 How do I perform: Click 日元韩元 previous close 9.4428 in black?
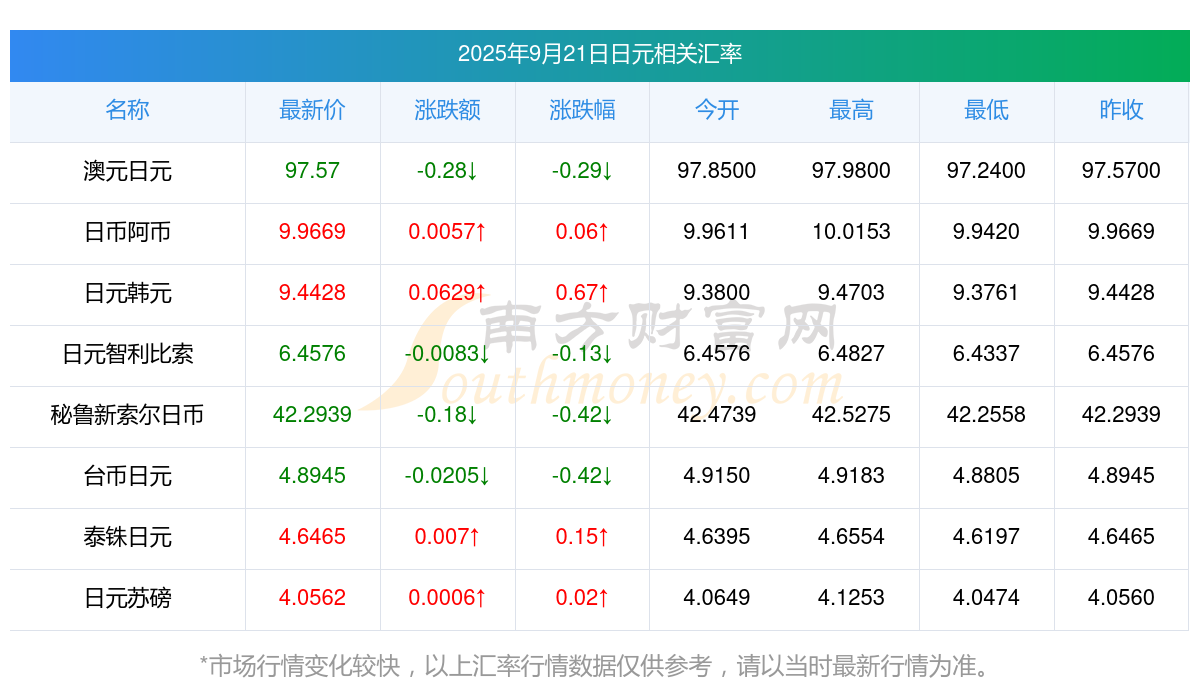tap(1122, 293)
